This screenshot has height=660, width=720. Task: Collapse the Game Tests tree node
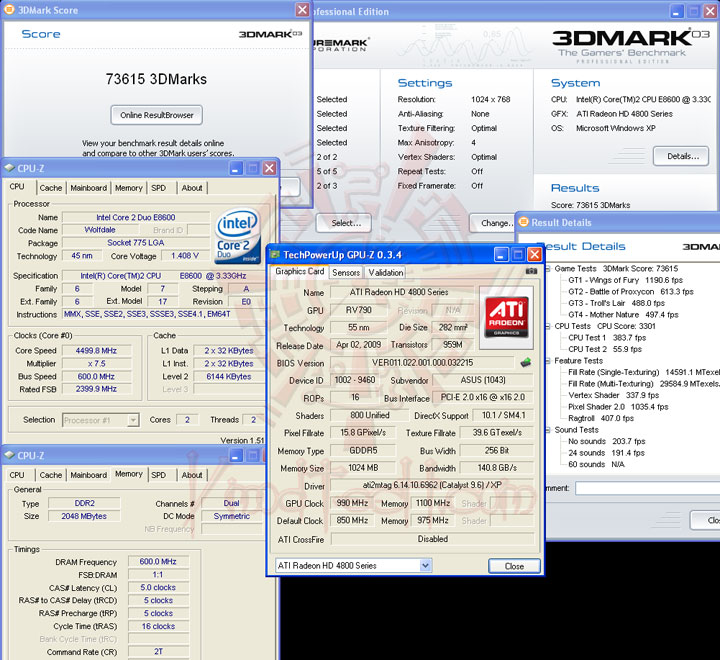548,269
